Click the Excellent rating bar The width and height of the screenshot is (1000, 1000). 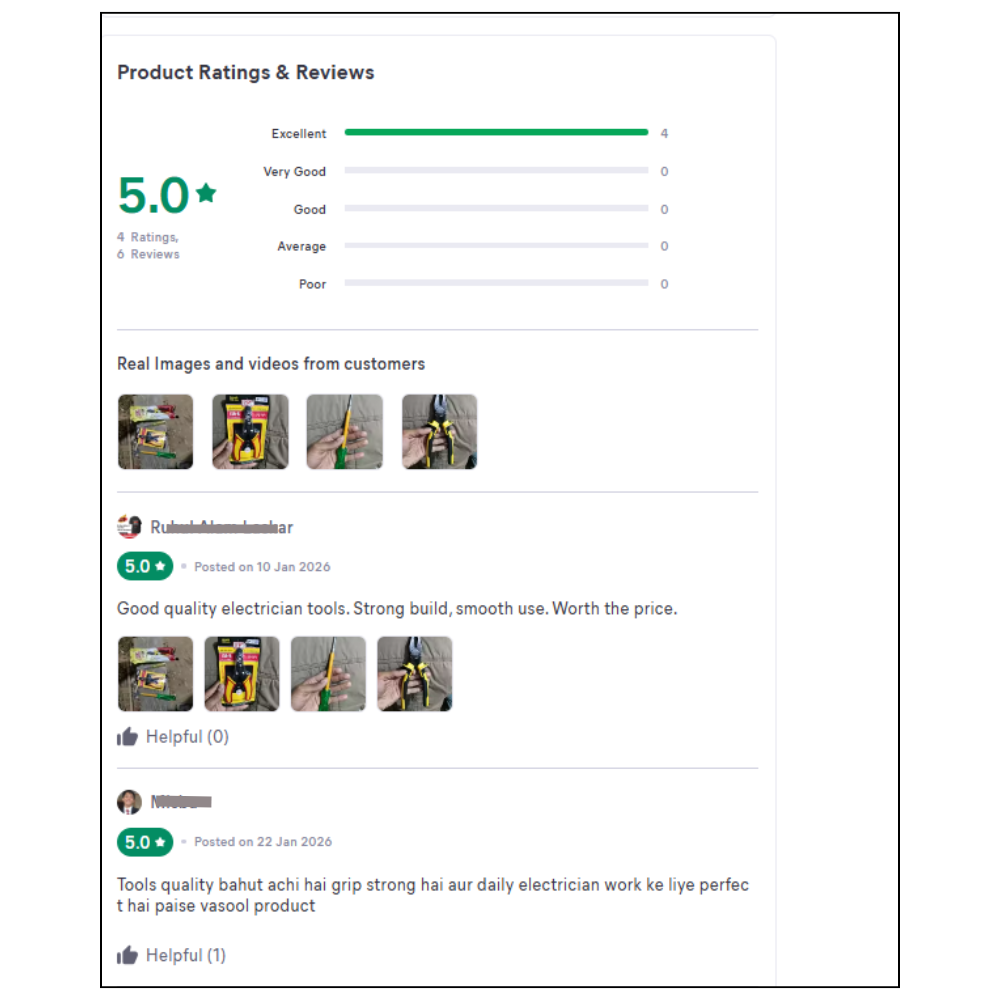(x=496, y=132)
